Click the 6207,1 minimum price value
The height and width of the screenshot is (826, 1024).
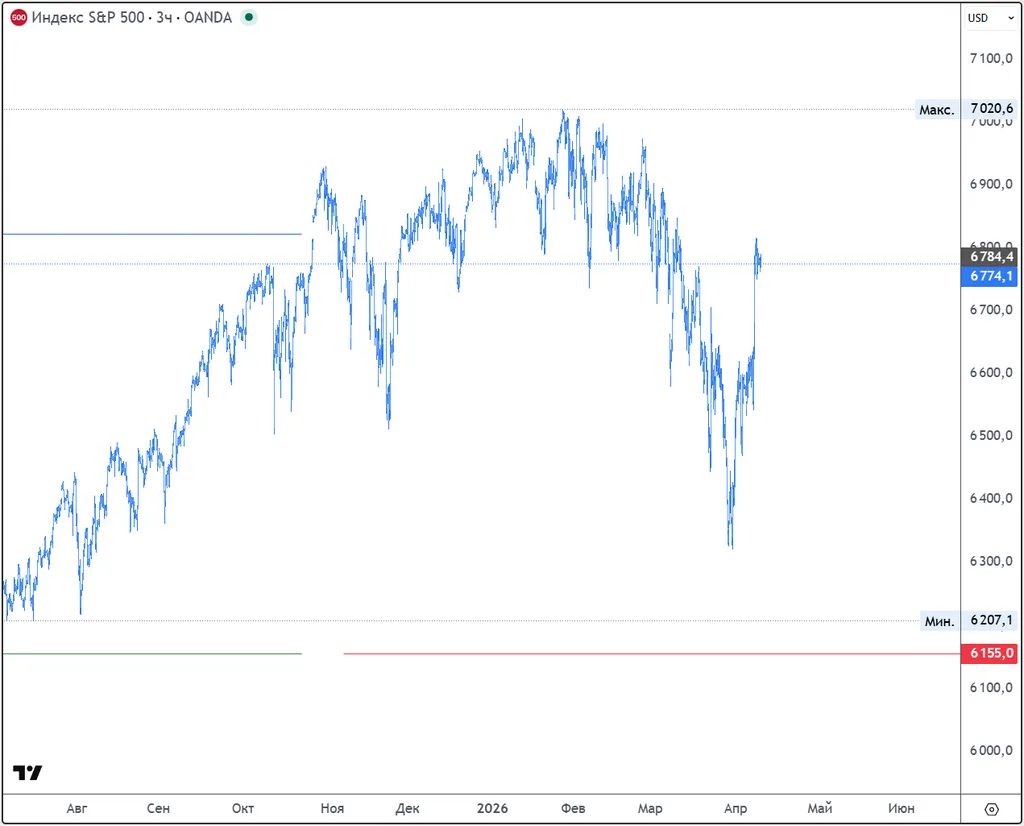coord(991,621)
